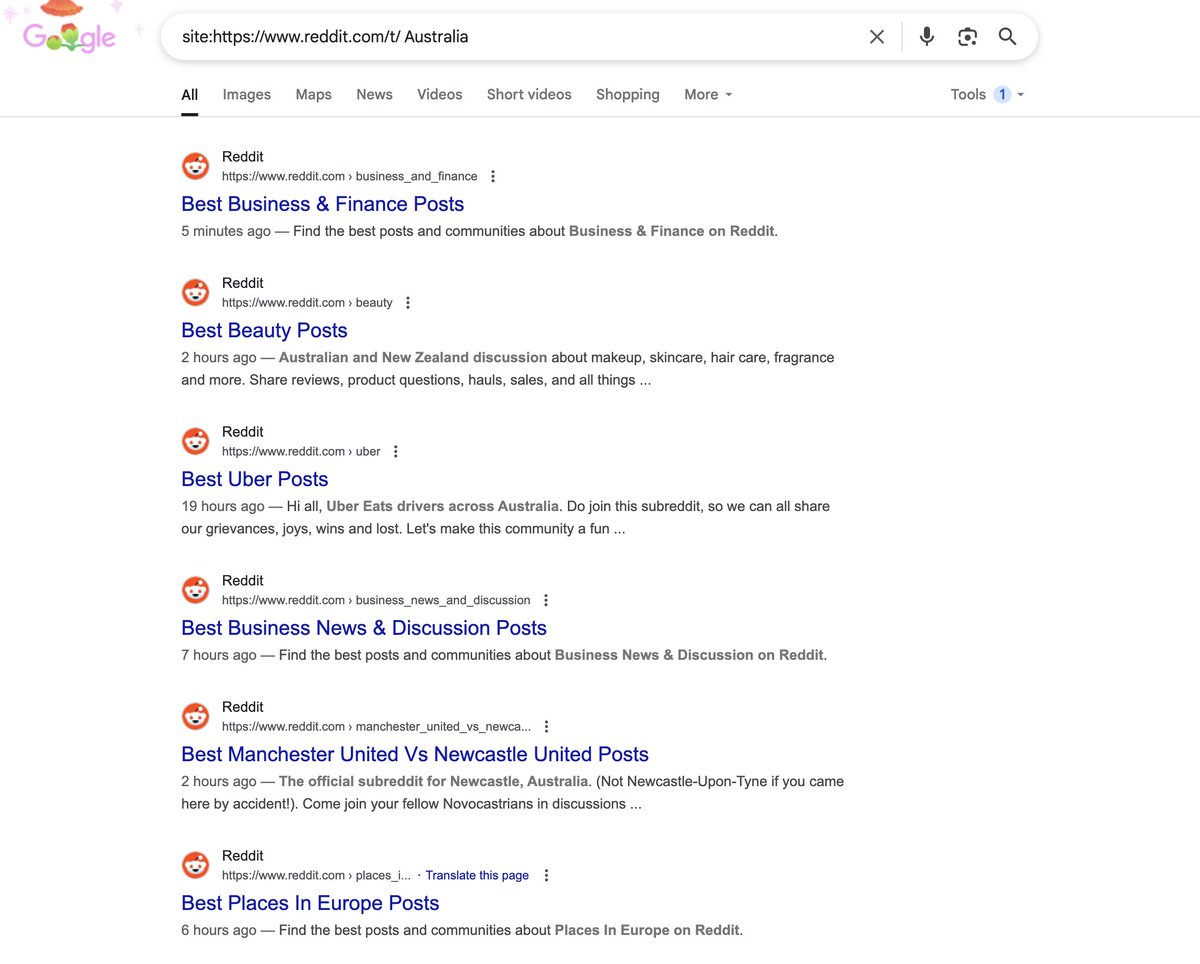Open Best Business & Finance Posts link
This screenshot has height=964, width=1200.
coord(322,204)
